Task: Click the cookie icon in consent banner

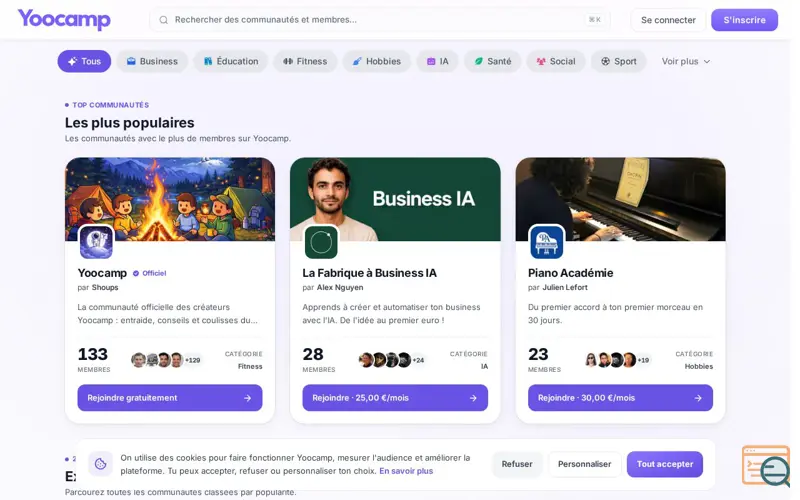Action: pos(101,464)
